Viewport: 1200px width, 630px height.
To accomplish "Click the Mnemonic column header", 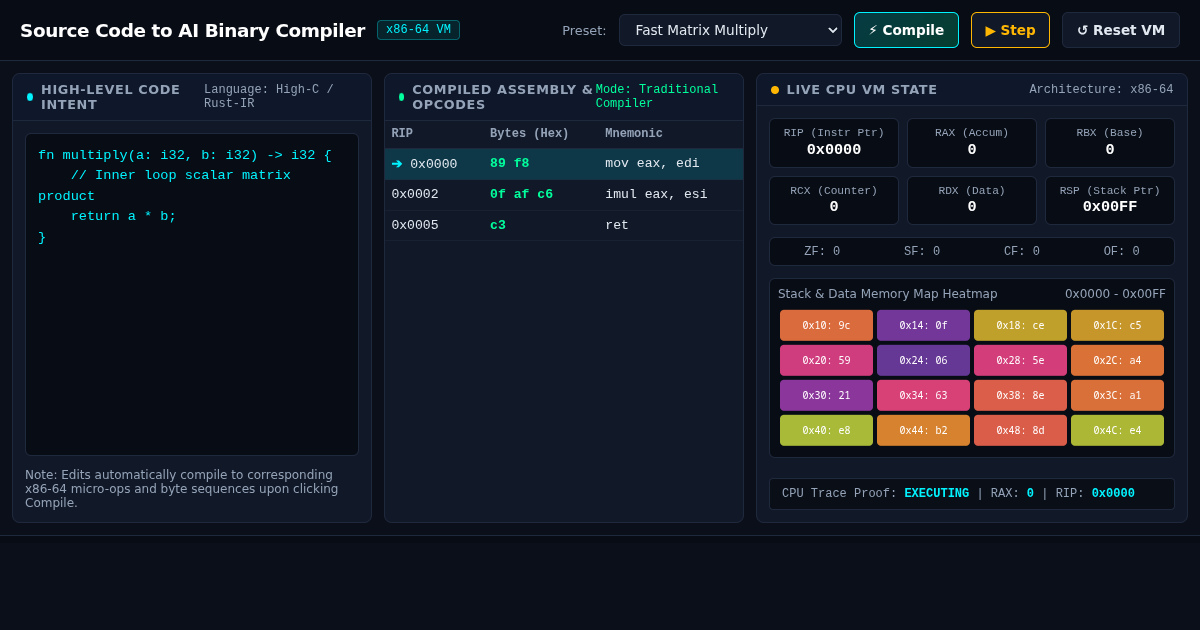I will tap(634, 134).
